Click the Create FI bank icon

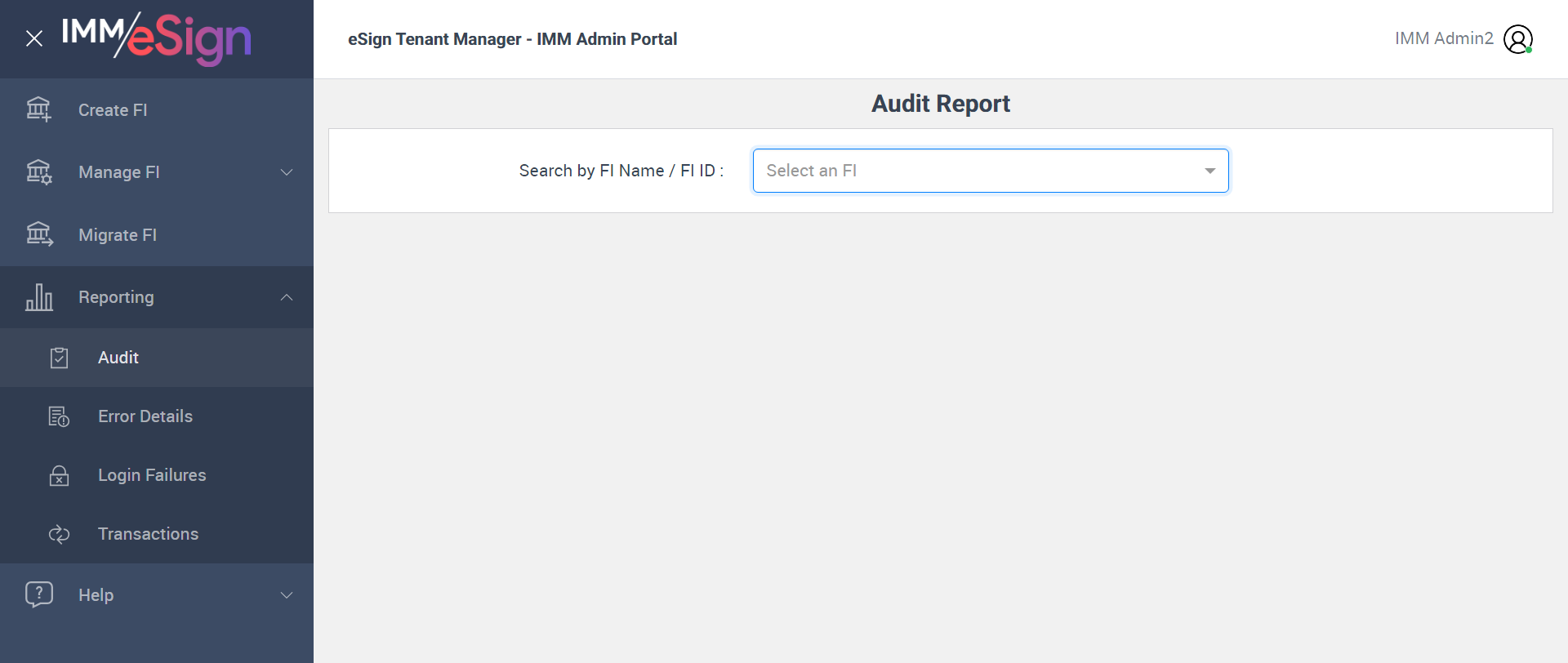pyautogui.click(x=38, y=109)
